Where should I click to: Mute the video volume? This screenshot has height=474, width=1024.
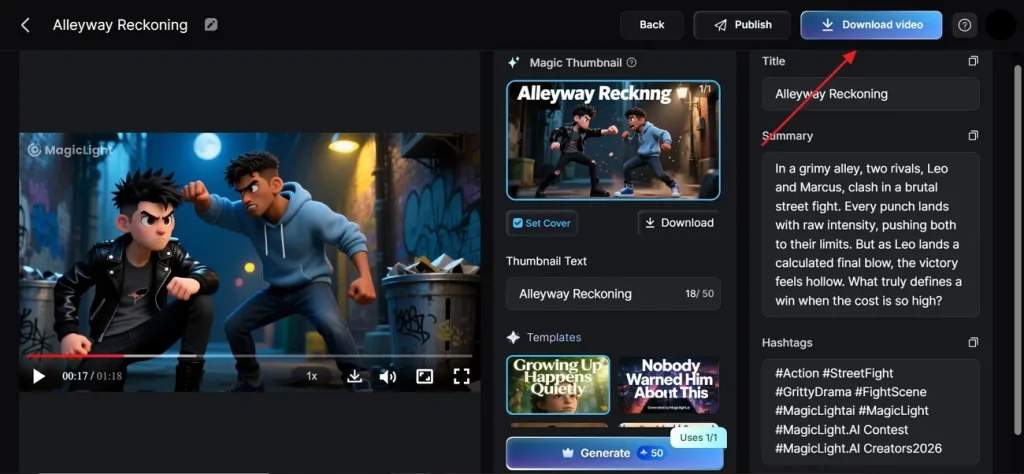[388, 376]
